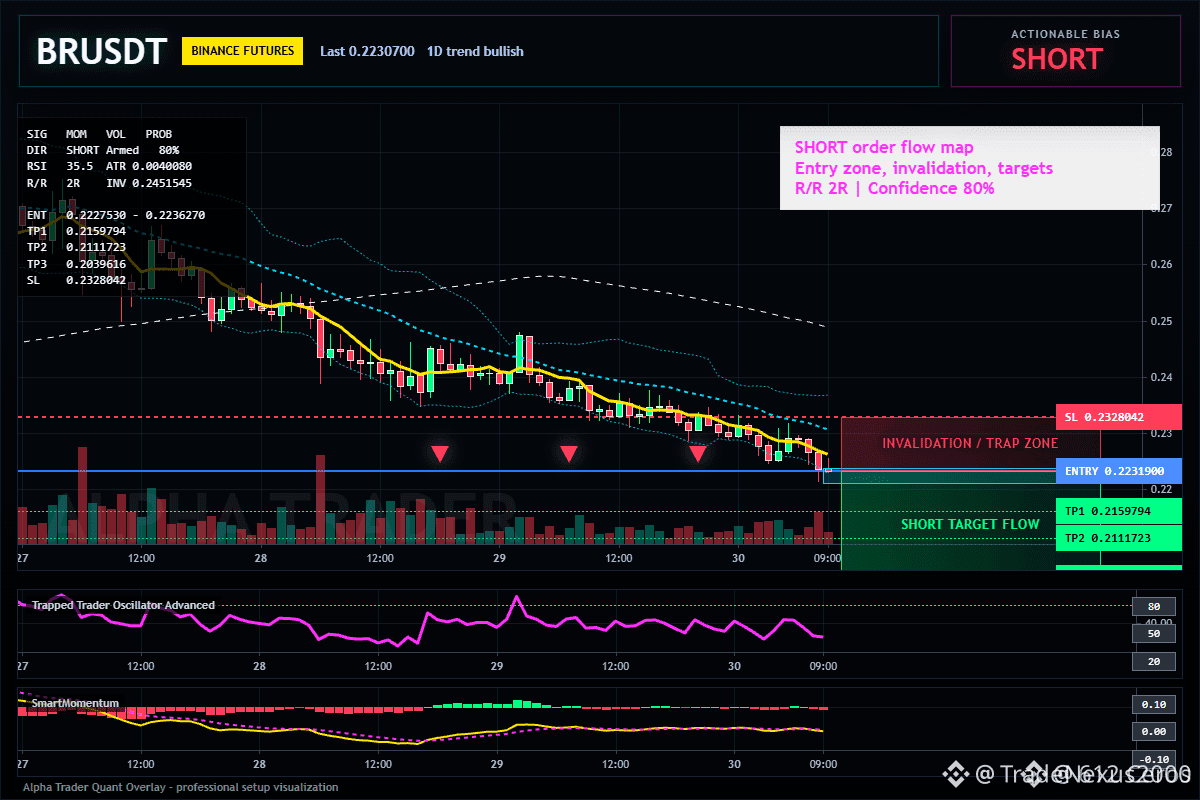
Task: Click the 0.25 price axis label
Action: [x=1160, y=321]
